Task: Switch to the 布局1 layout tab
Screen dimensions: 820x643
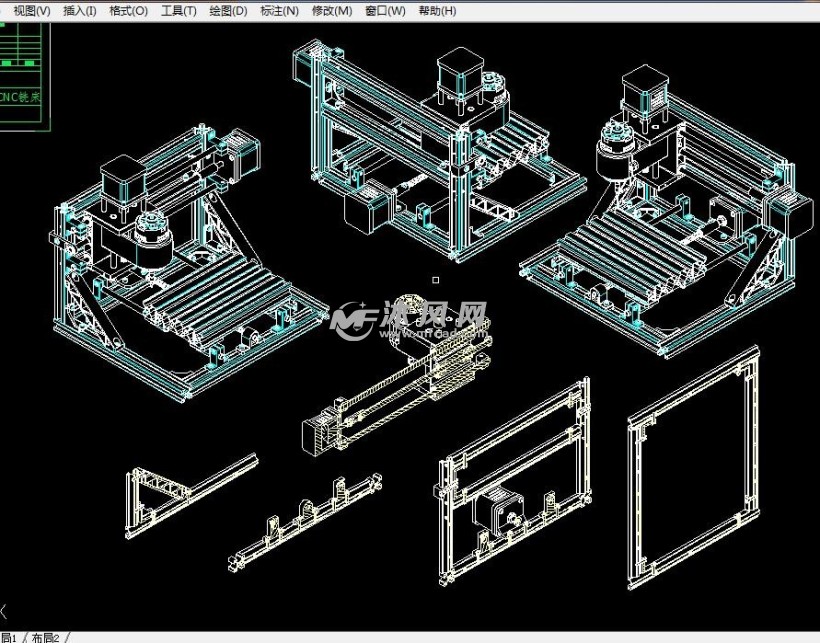Action: [x=8, y=637]
